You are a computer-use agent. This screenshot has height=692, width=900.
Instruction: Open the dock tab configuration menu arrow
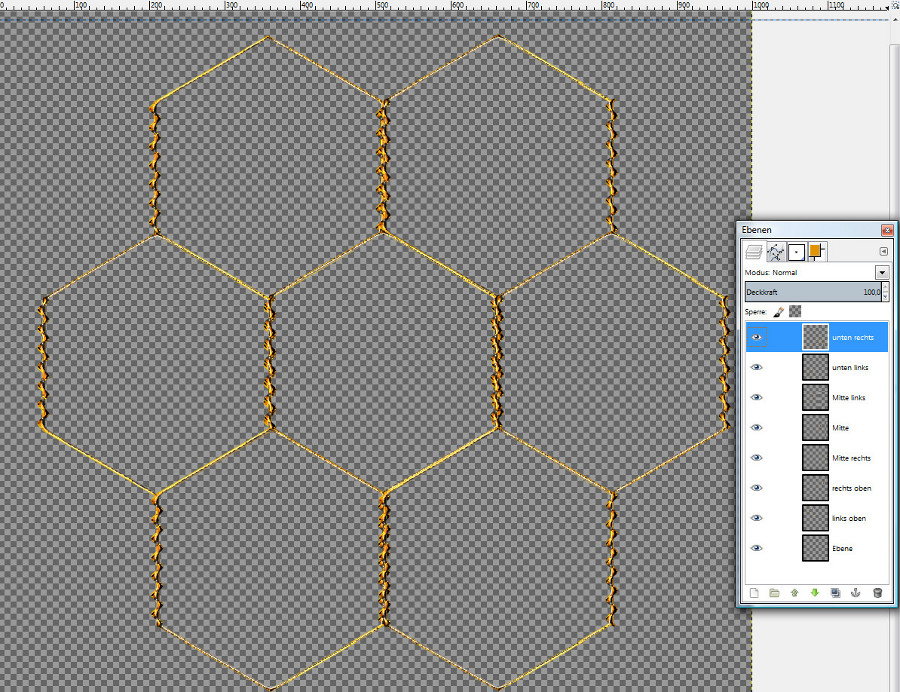883,251
